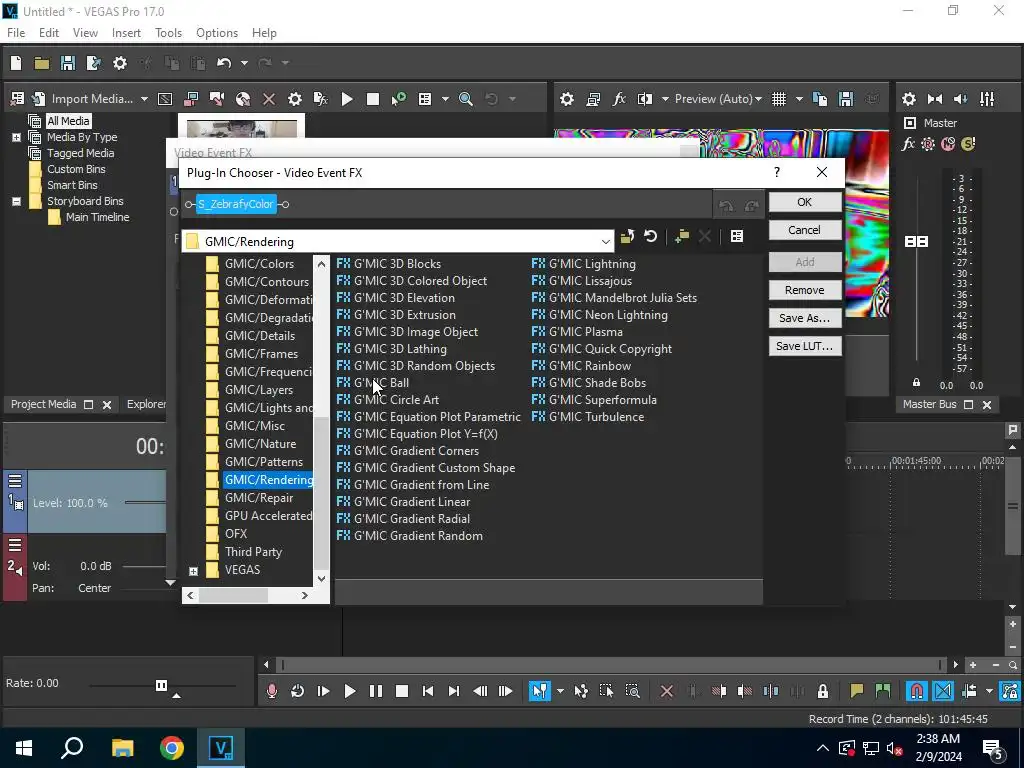Pause timeline playback
1024x768 pixels.
click(x=376, y=691)
